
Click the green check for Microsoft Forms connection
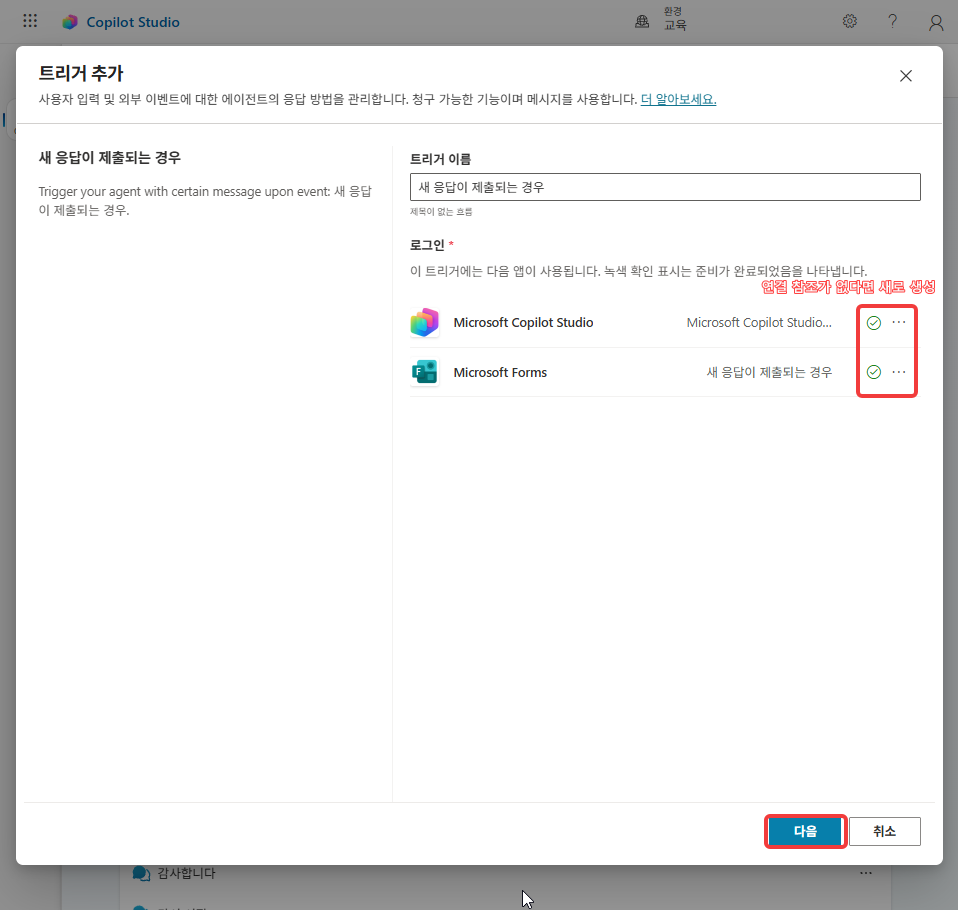pos(874,372)
